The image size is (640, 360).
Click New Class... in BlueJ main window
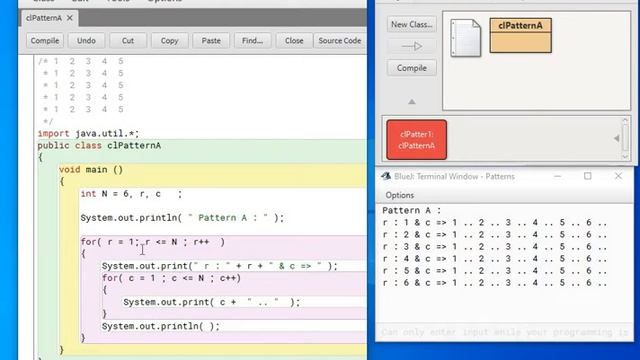pos(411,24)
